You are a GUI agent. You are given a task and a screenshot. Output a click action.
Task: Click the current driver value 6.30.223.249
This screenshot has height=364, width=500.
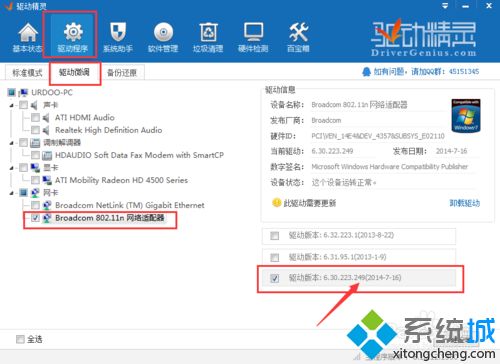pos(332,151)
